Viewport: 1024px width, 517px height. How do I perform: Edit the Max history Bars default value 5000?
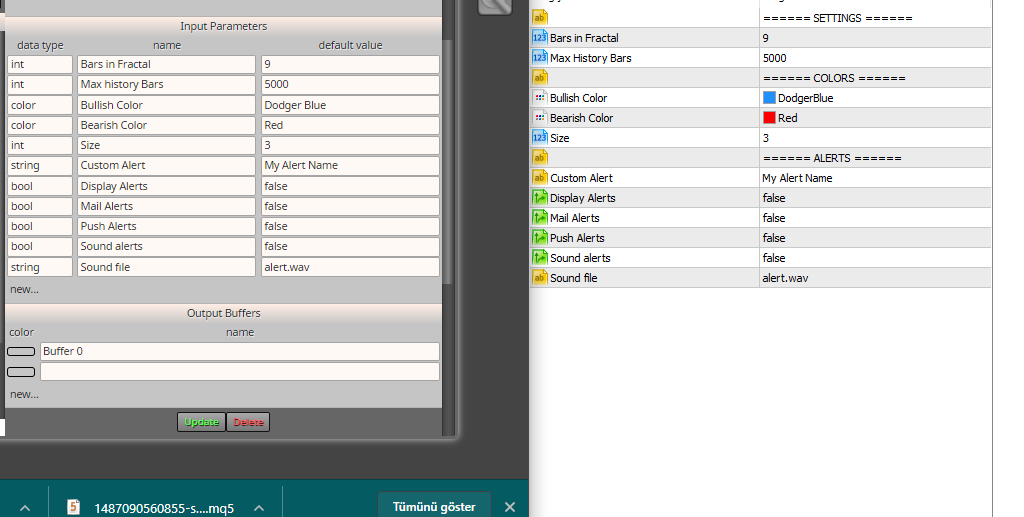point(351,84)
